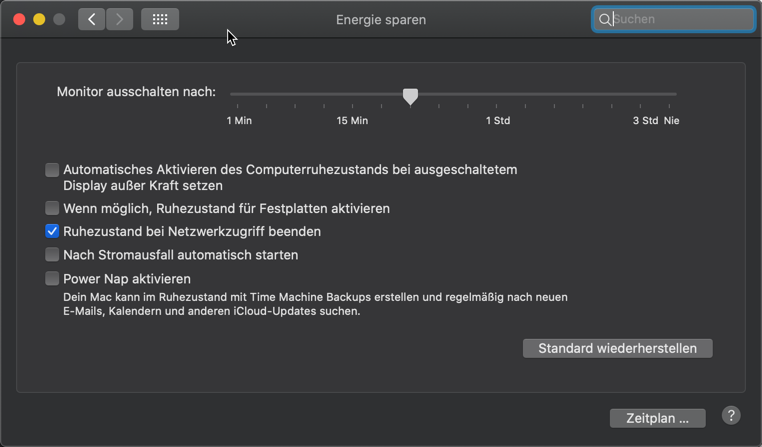Enable Power Nap aktivieren checkbox

52,279
